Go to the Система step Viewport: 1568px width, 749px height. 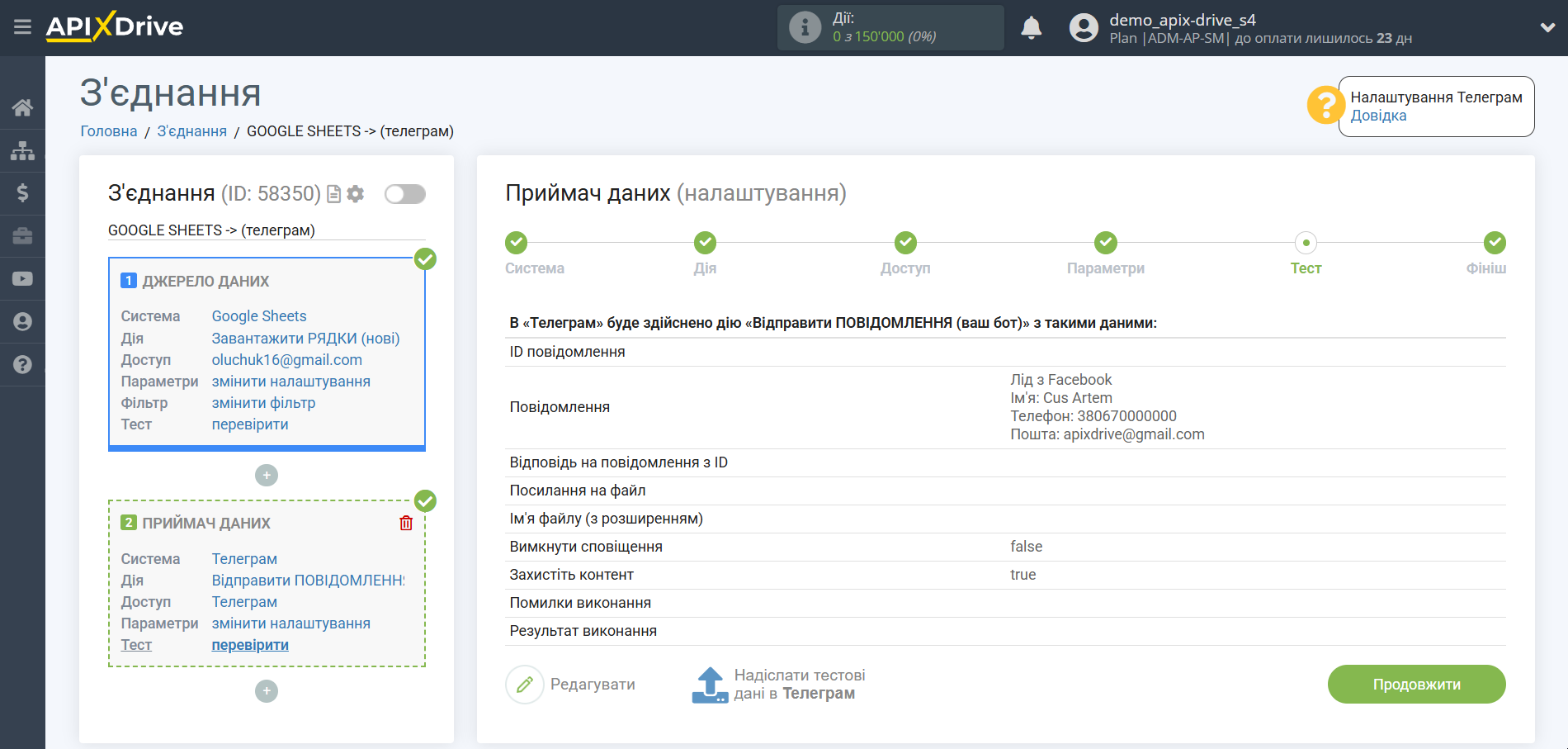click(x=517, y=243)
